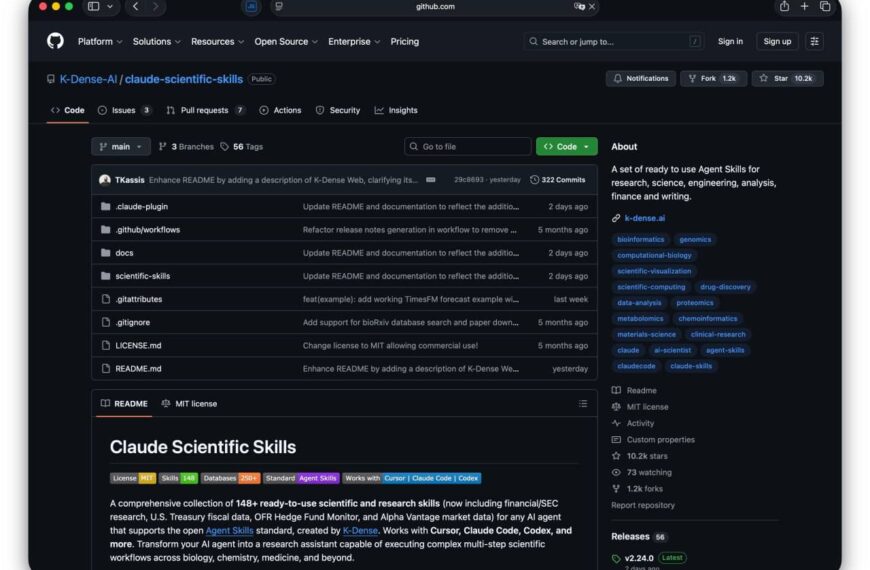Click the Sign in link
The height and width of the screenshot is (570, 870).
click(730, 42)
